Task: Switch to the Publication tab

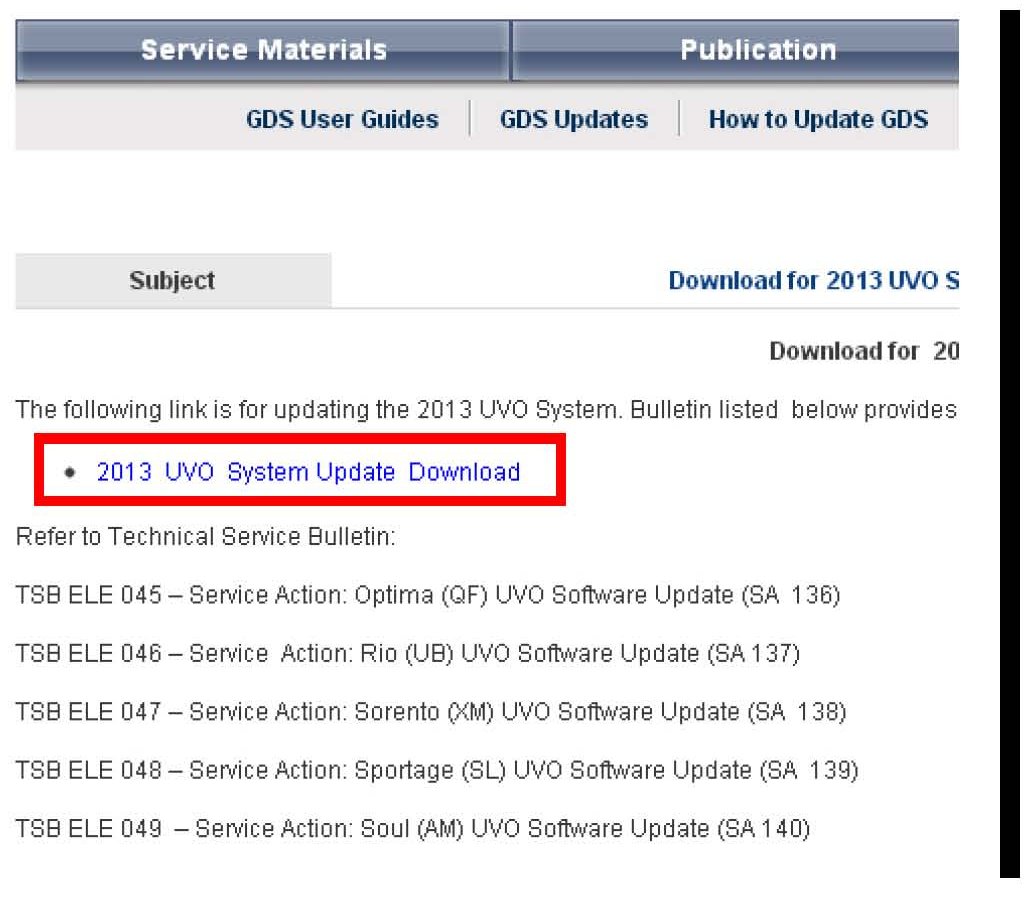Action: (757, 50)
